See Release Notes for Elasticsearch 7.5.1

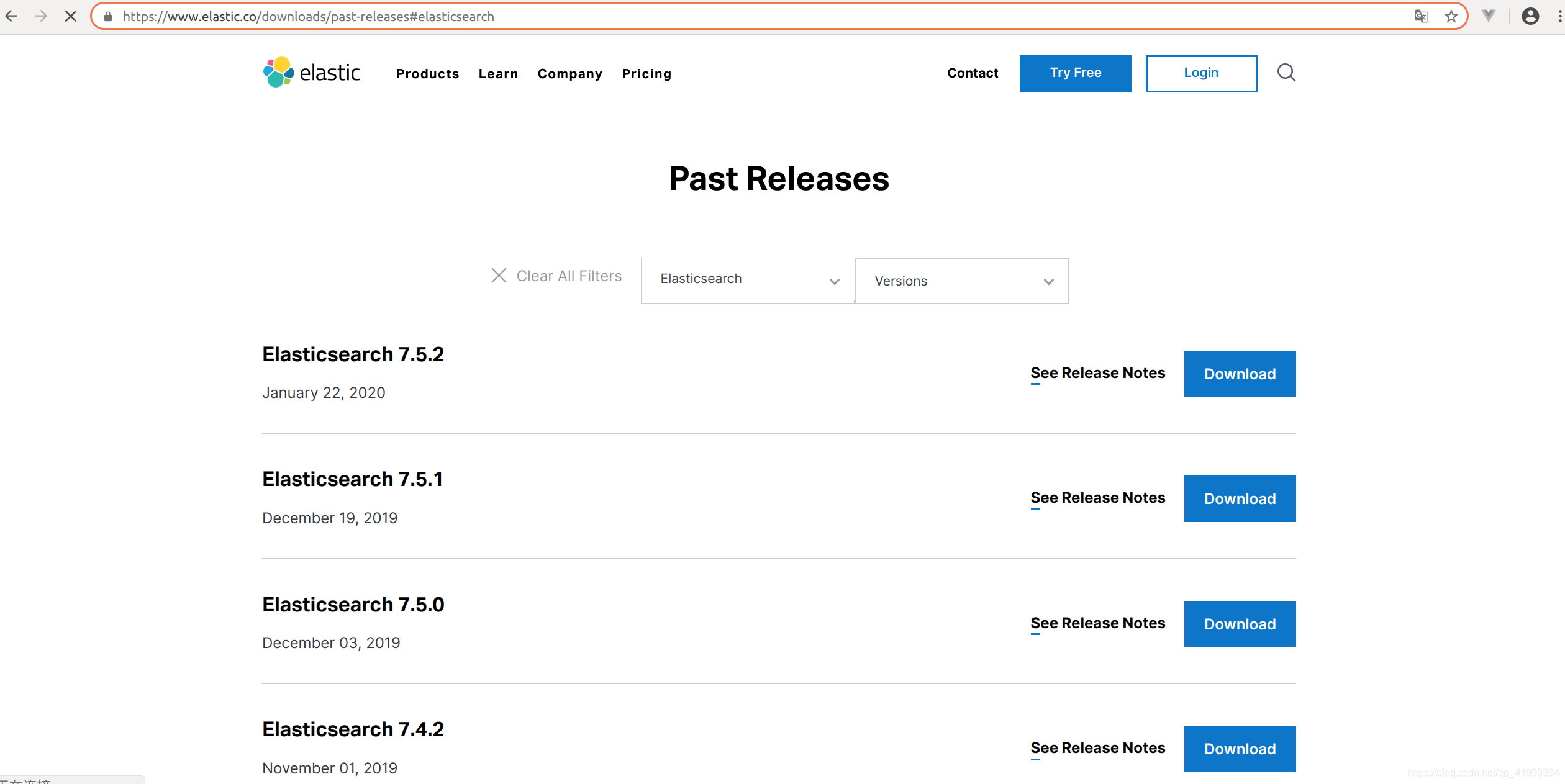tap(1097, 498)
